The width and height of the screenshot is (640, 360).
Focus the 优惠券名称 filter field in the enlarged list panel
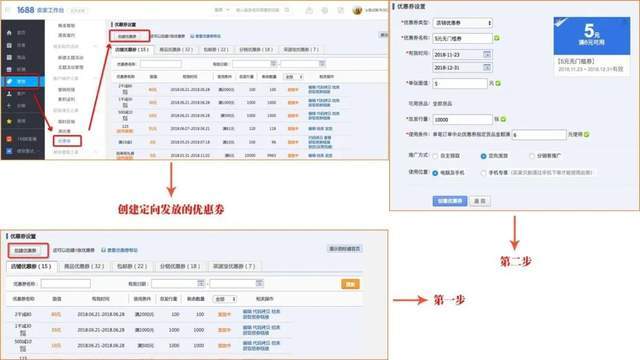coord(65,283)
